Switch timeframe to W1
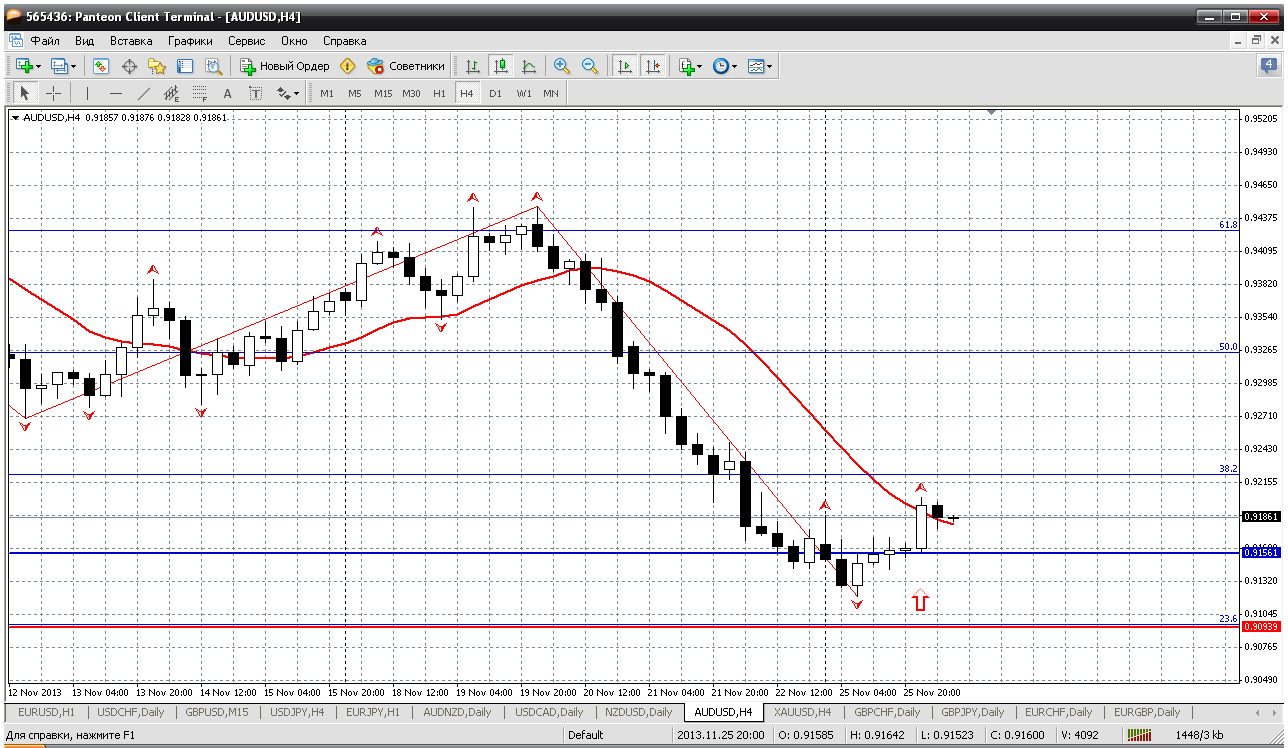Viewport: 1288px width, 748px height. click(523, 93)
